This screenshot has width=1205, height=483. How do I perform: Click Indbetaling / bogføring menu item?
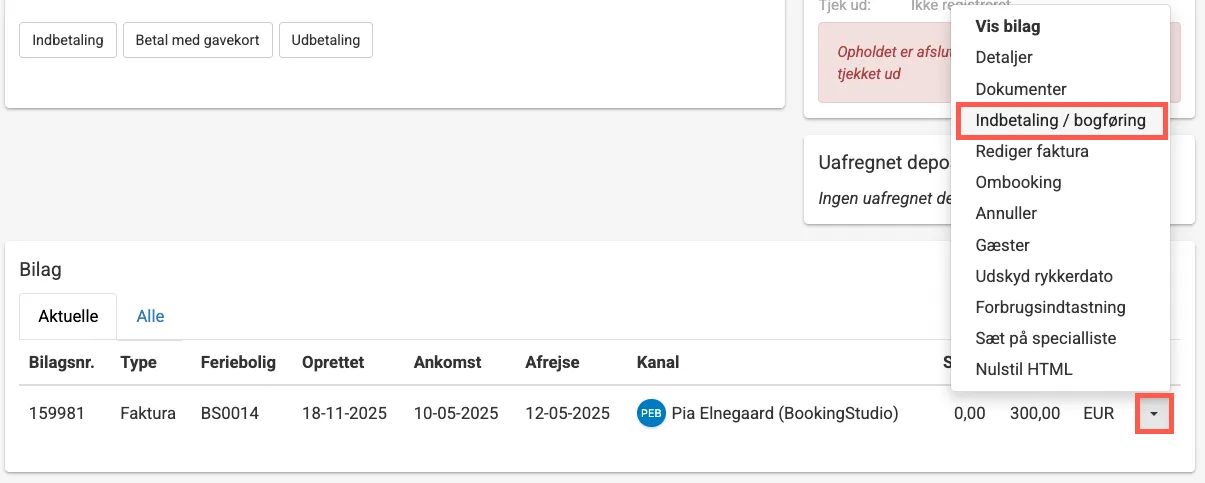tap(1061, 121)
